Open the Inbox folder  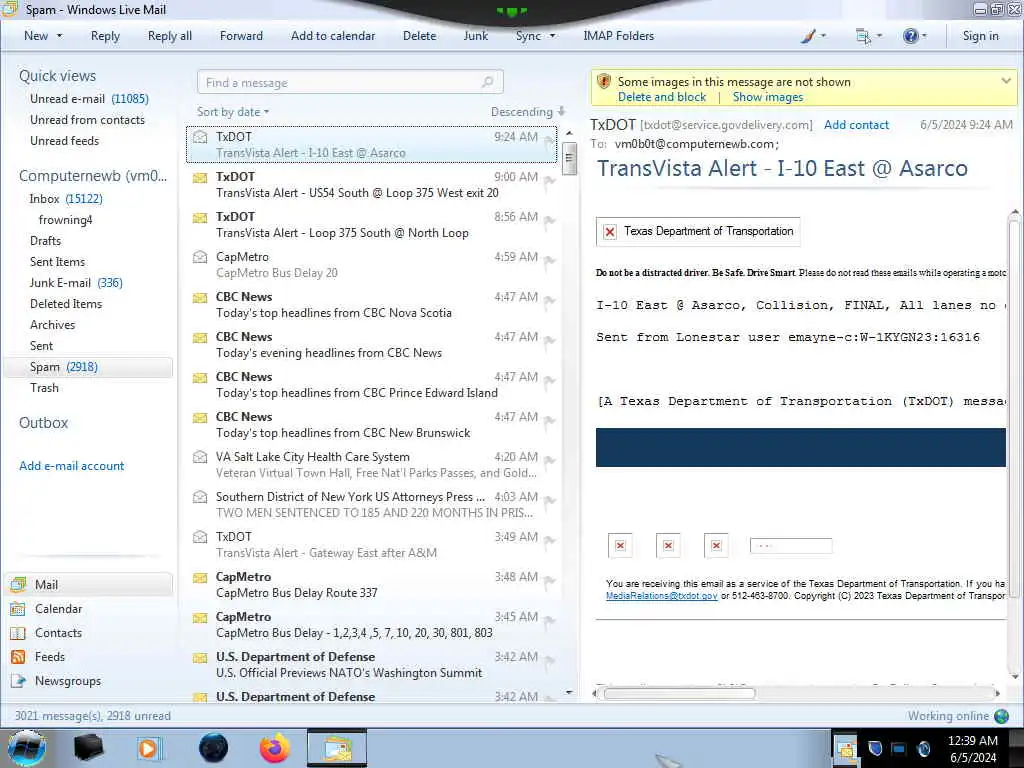[x=65, y=199]
